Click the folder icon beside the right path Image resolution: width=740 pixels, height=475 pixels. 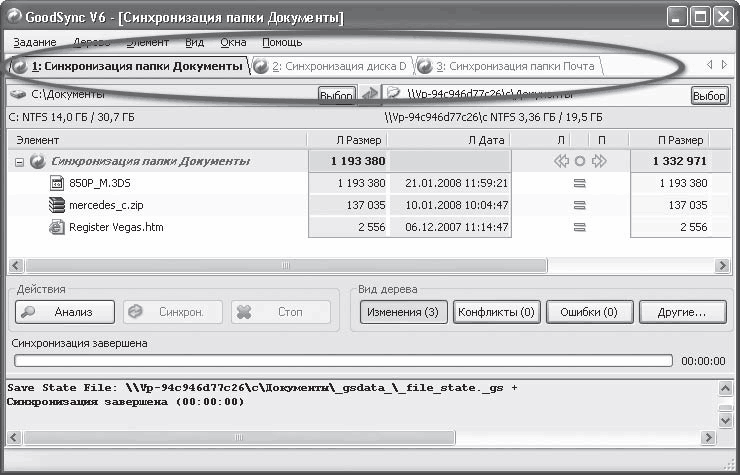tap(394, 93)
